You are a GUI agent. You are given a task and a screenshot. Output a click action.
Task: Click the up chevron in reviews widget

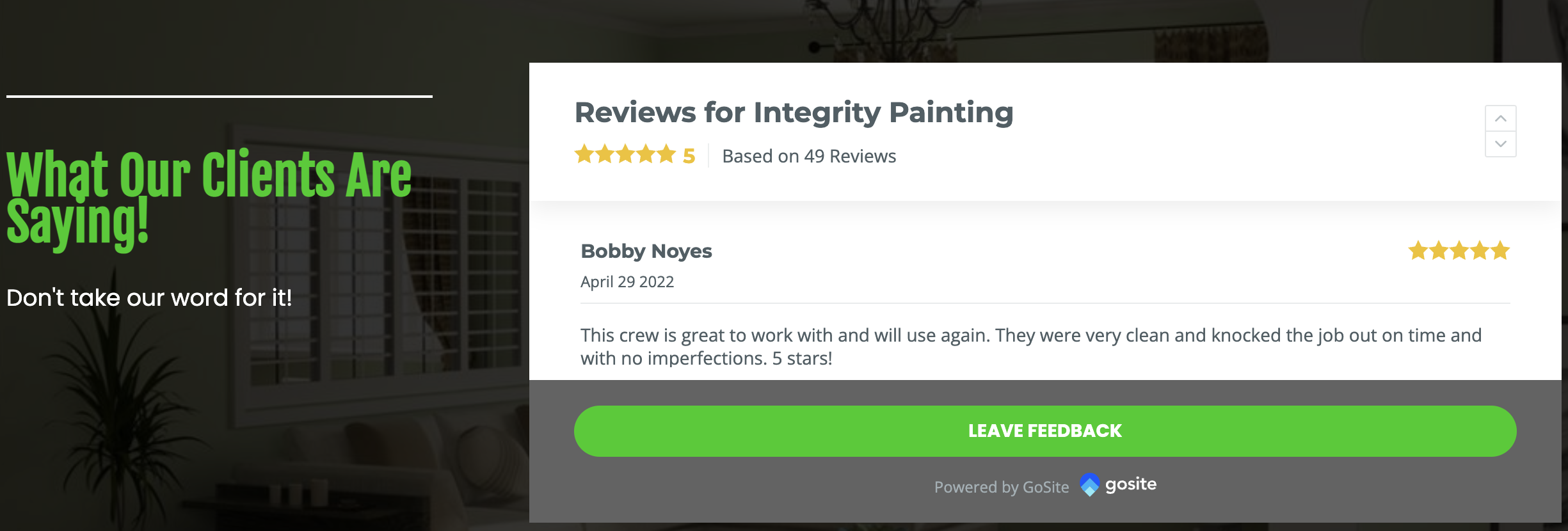pos(1500,118)
